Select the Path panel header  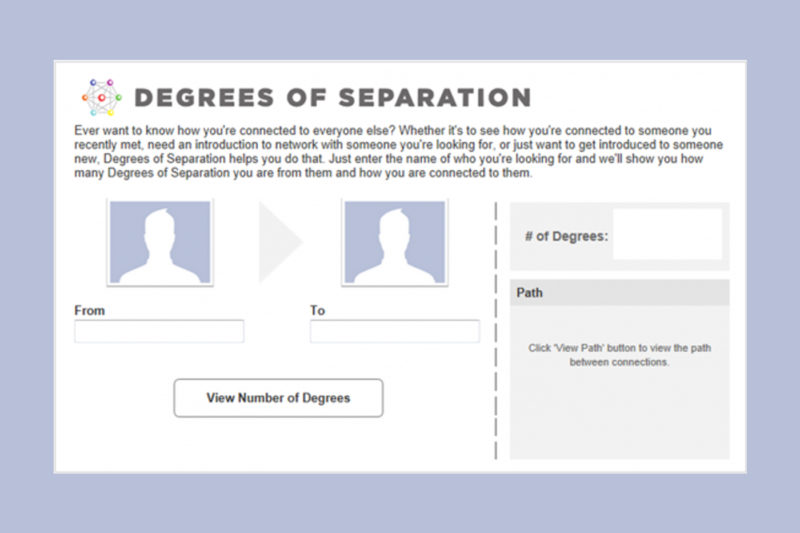[x=619, y=293]
